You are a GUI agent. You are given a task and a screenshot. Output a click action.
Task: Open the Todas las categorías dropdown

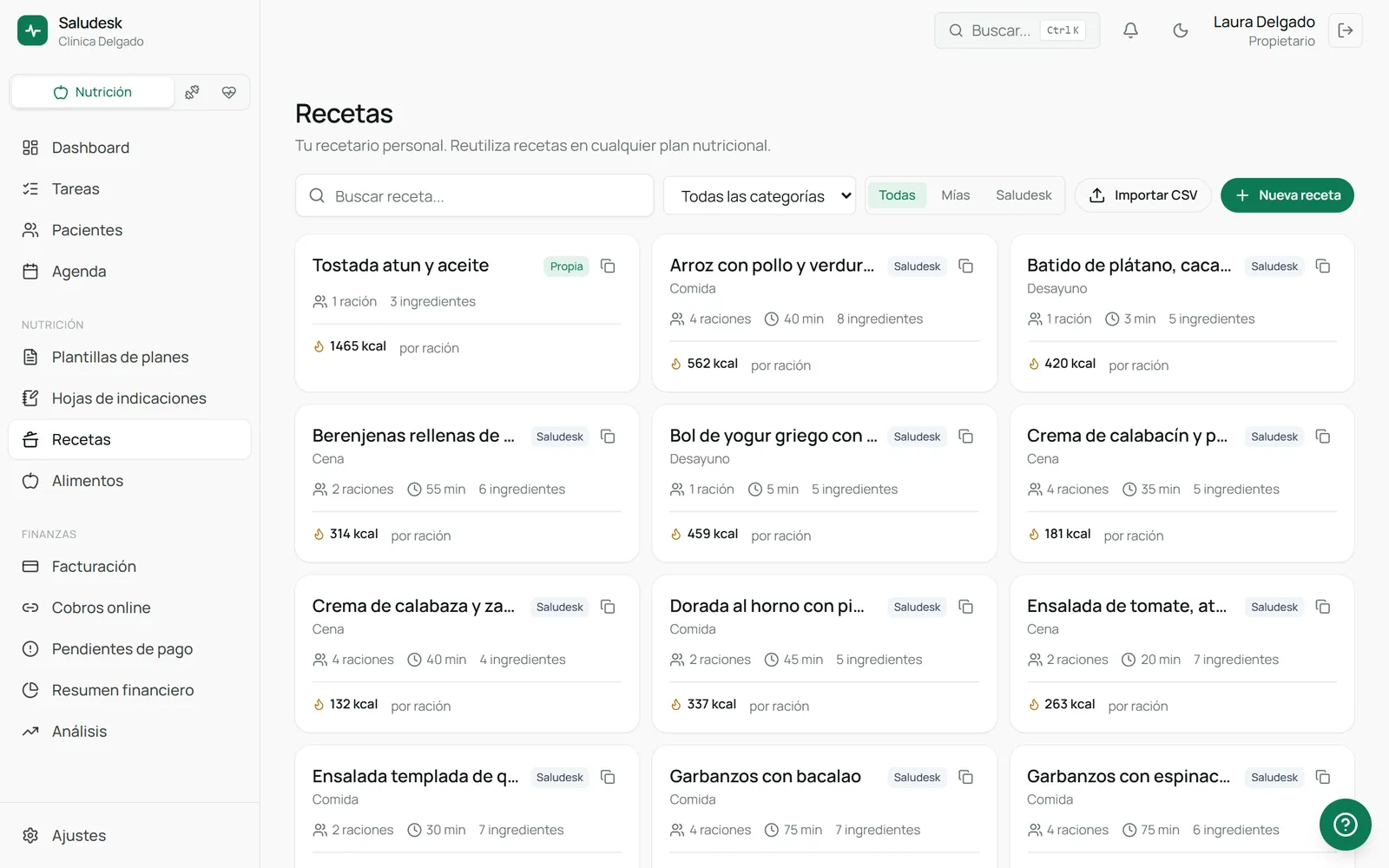click(x=760, y=196)
